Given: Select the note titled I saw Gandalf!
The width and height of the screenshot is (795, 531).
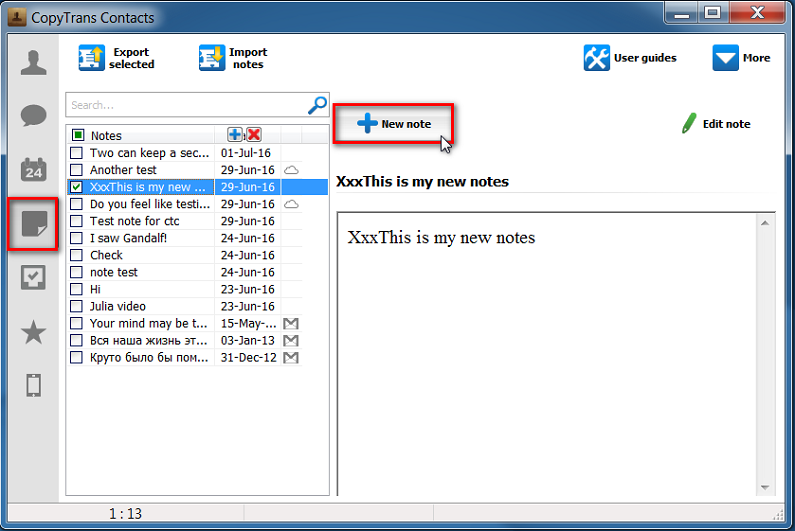Looking at the screenshot, I should click(x=128, y=238).
